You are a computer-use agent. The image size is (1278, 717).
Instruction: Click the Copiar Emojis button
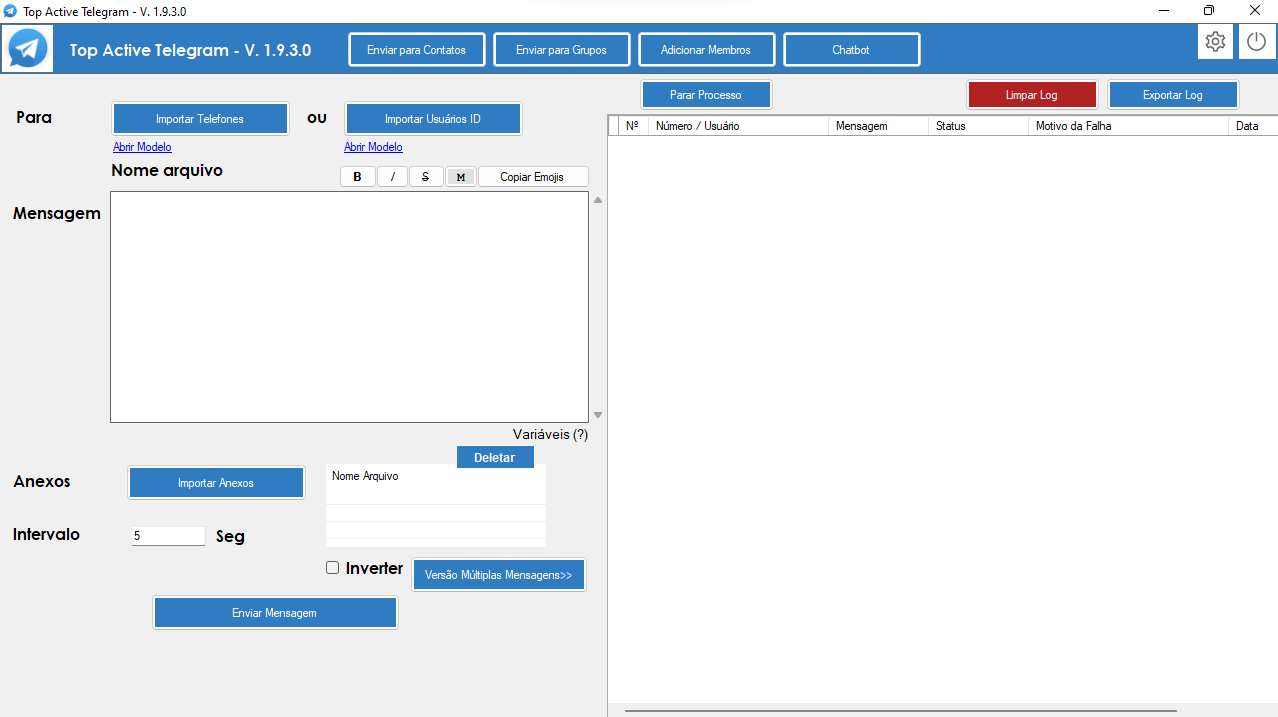(533, 177)
